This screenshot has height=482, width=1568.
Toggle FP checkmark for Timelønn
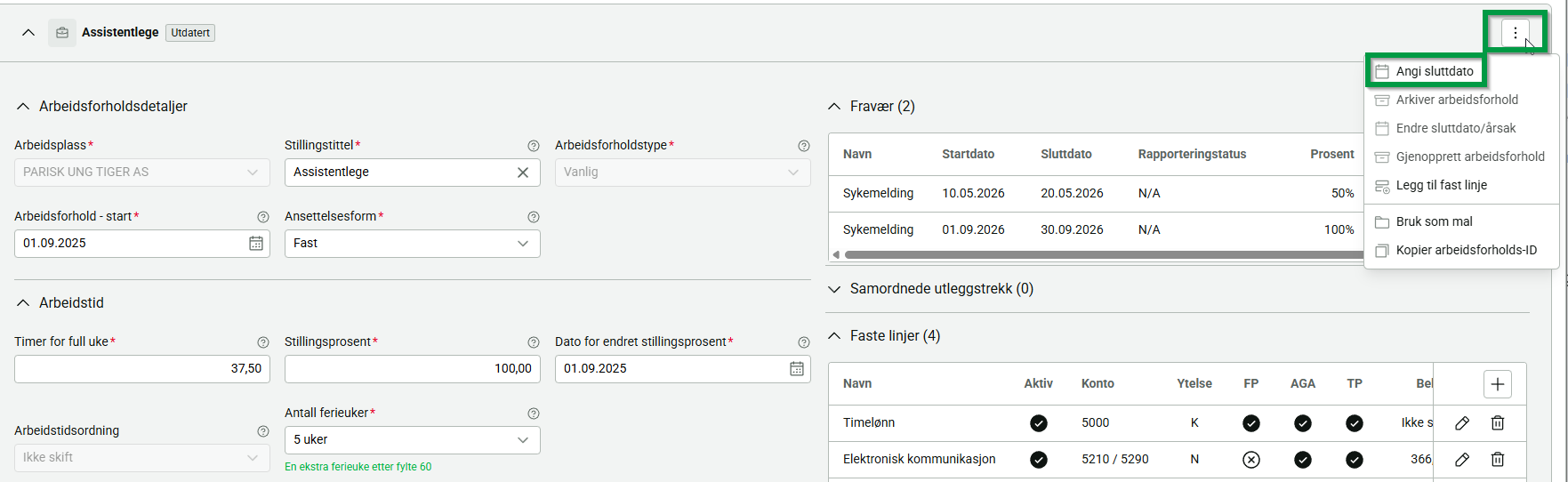click(x=1251, y=423)
